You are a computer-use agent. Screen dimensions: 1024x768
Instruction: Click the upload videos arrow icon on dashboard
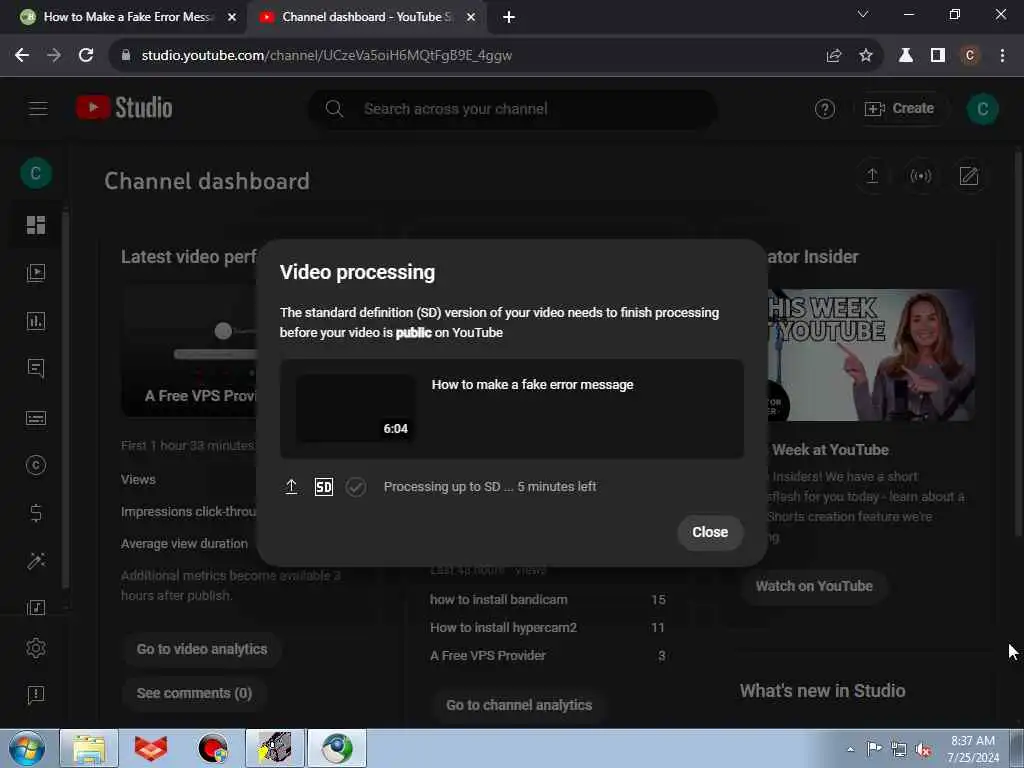pyautogui.click(x=872, y=175)
